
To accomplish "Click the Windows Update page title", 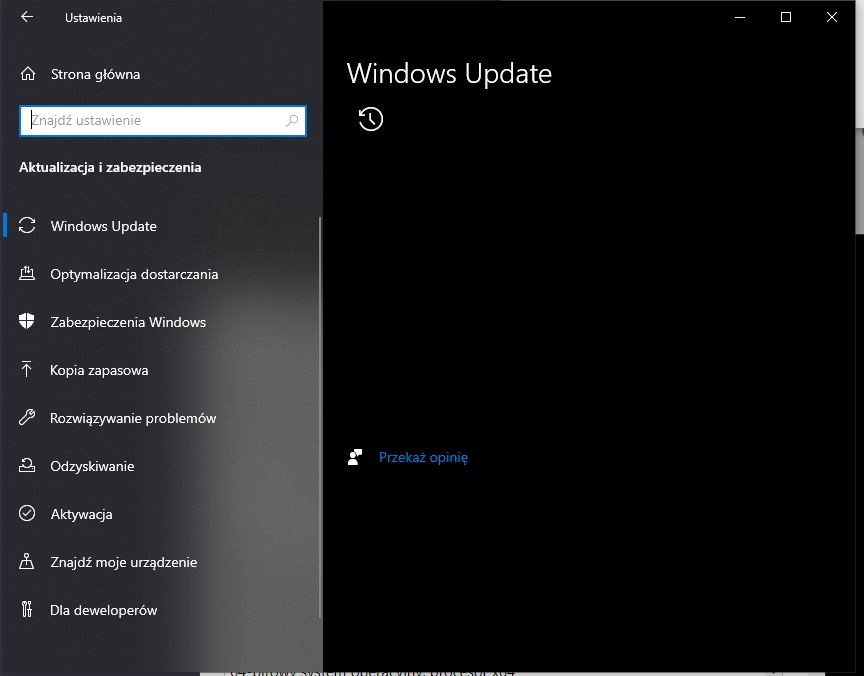I will coord(449,73).
